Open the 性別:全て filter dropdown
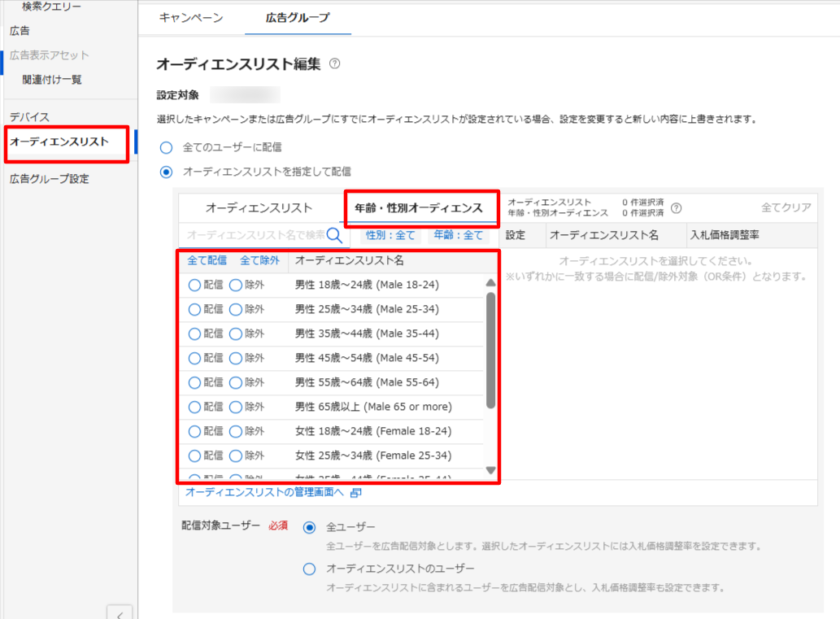This screenshot has height=619, width=840. point(389,235)
